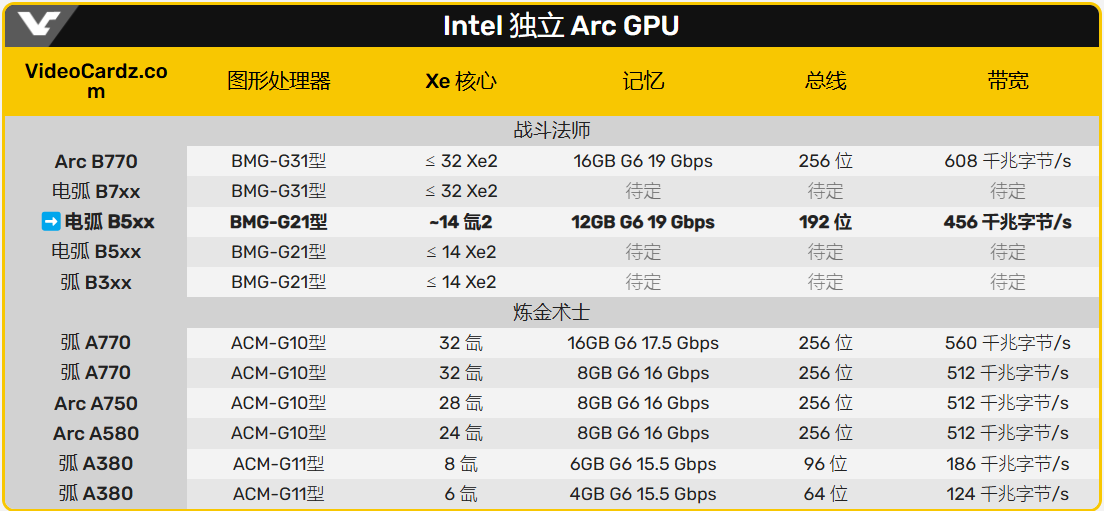Image resolution: width=1104 pixels, height=511 pixels.
Task: Select the 带宽 column header
Action: [1007, 82]
